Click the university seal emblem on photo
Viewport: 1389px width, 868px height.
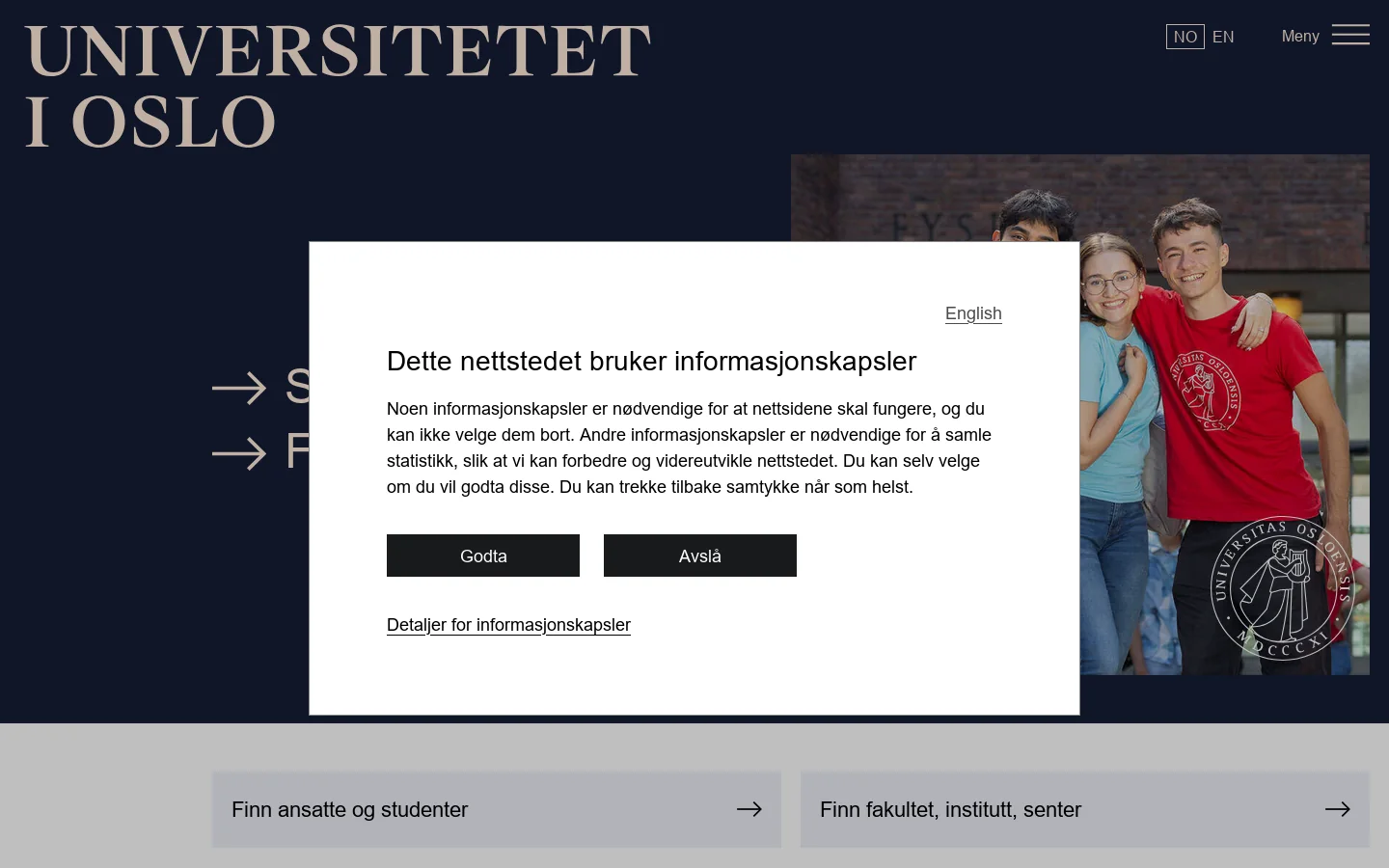(1283, 588)
